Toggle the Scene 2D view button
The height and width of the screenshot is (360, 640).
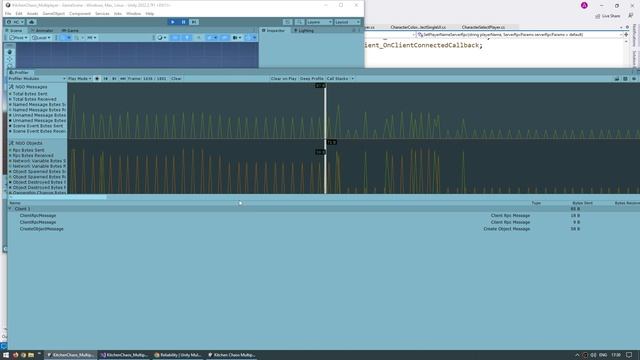pos(175,38)
